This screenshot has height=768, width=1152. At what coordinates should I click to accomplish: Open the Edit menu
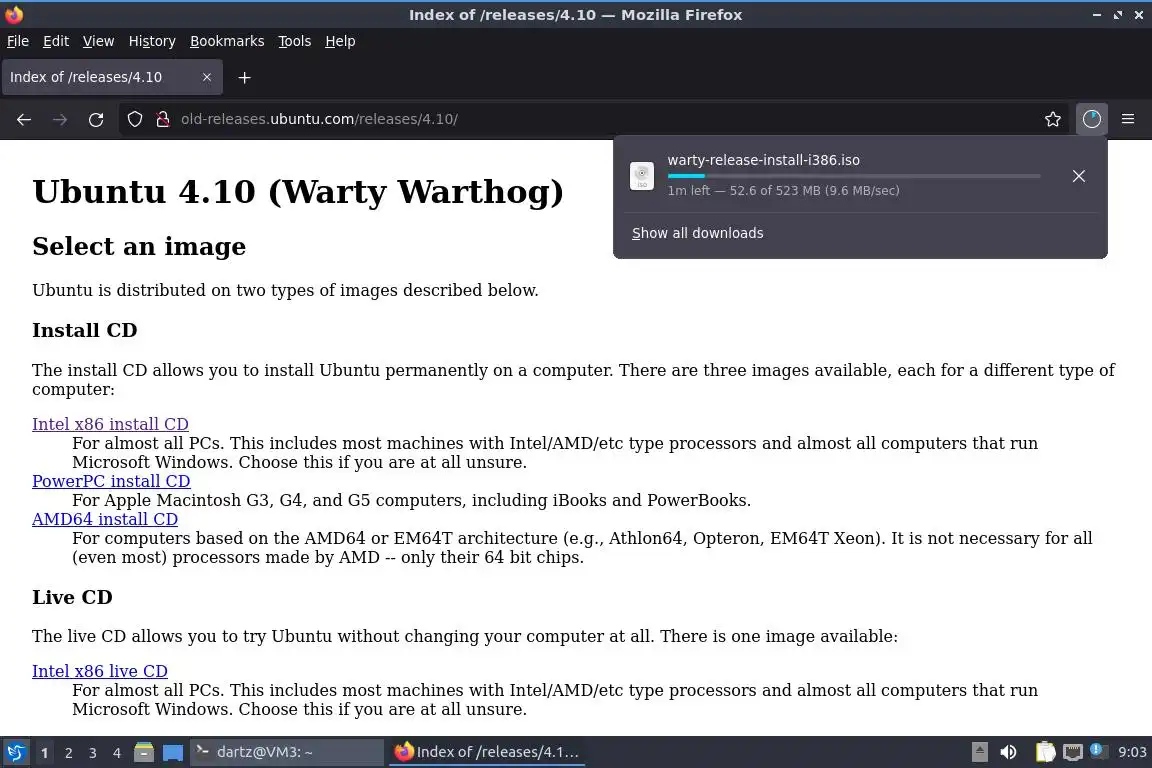pos(56,41)
